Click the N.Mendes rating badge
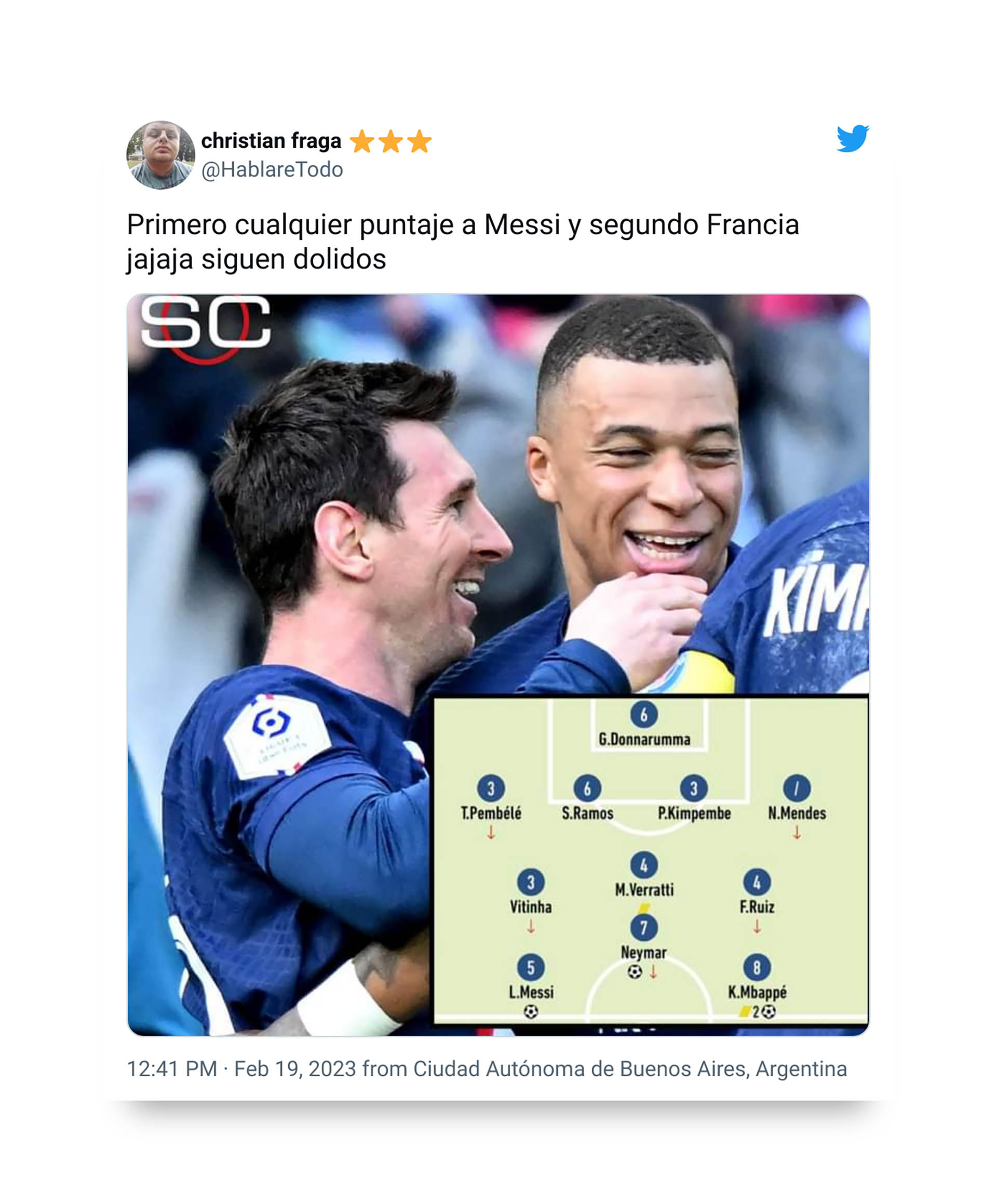The image size is (997, 1204). point(797,788)
